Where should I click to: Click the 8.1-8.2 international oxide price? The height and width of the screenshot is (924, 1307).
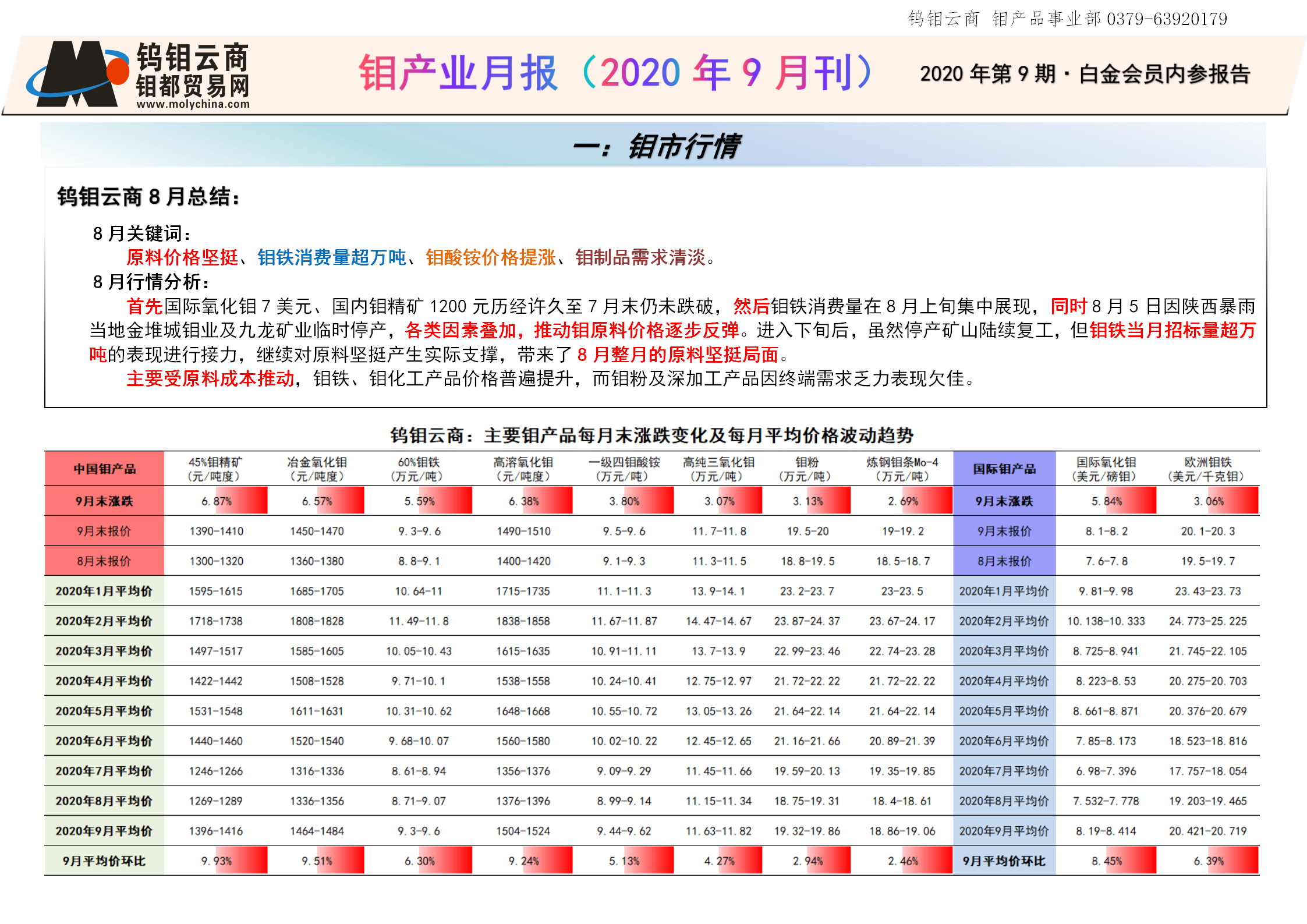1106,531
